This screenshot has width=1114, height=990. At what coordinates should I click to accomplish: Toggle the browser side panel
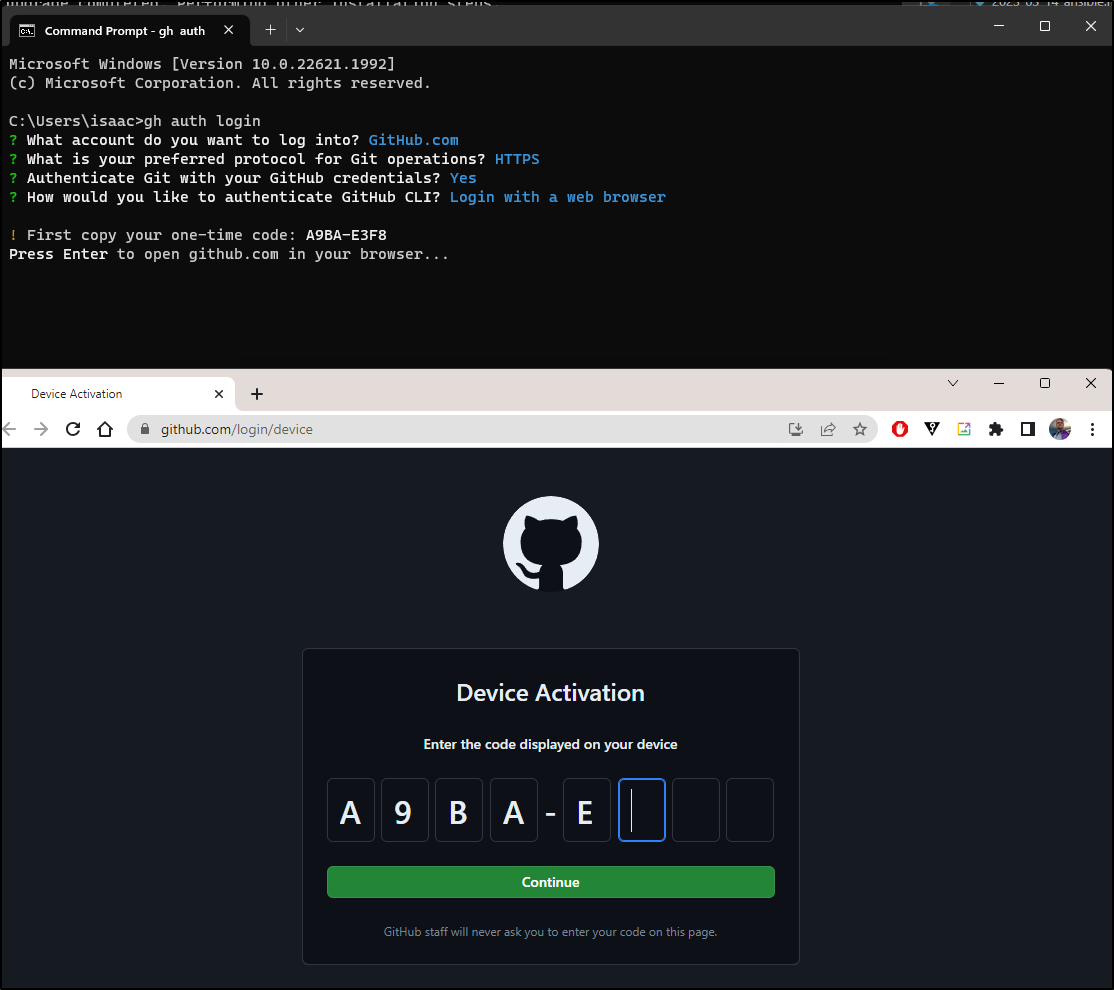click(1027, 429)
